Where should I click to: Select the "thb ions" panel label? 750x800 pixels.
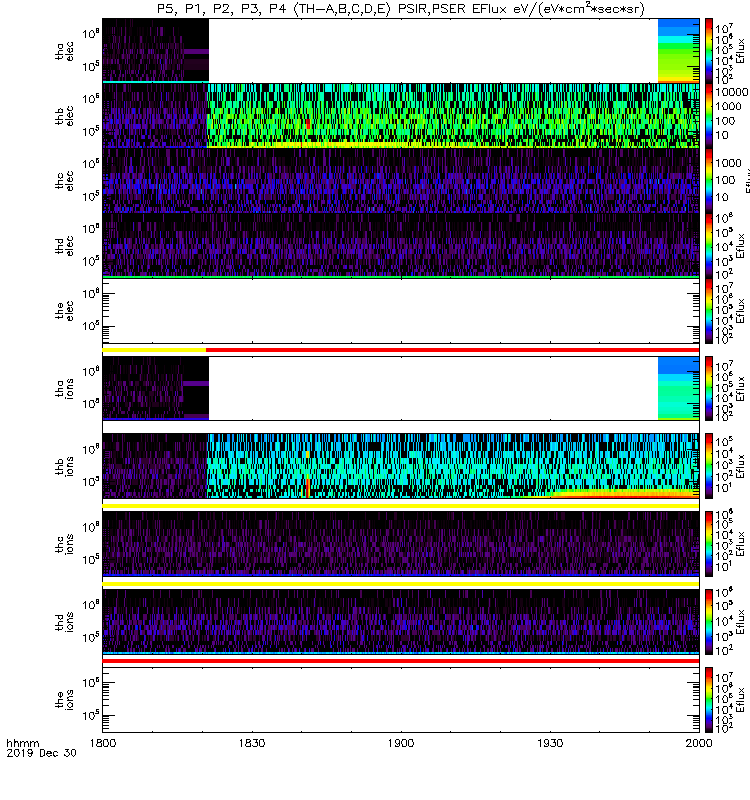64,466
